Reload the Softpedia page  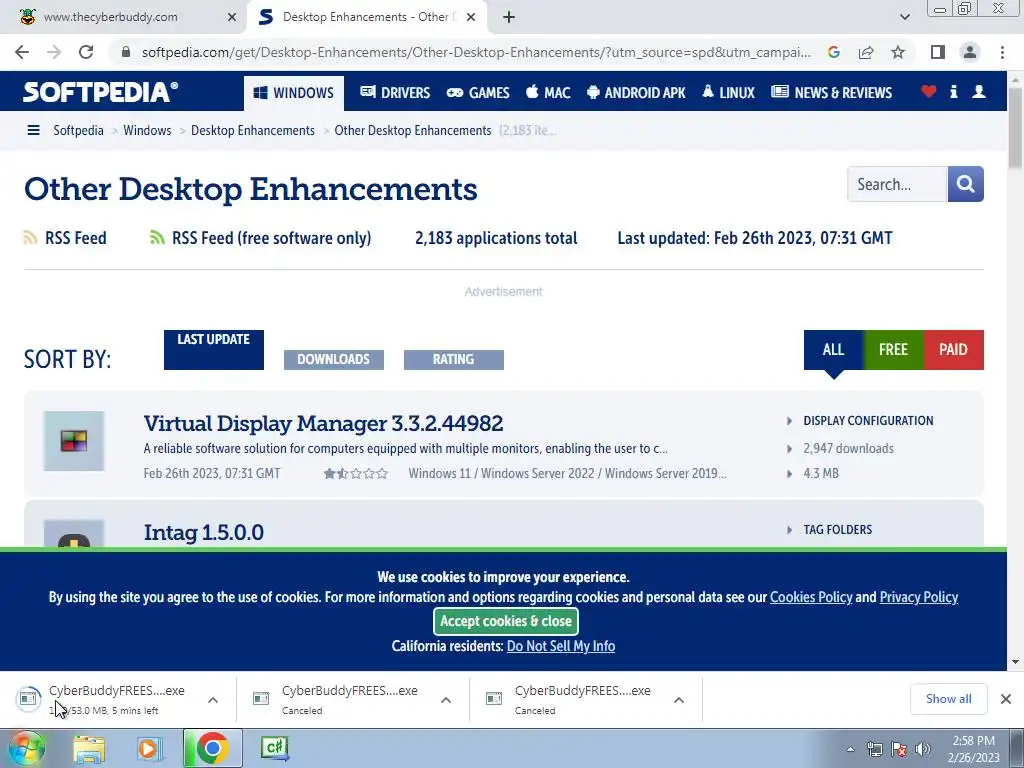86,52
